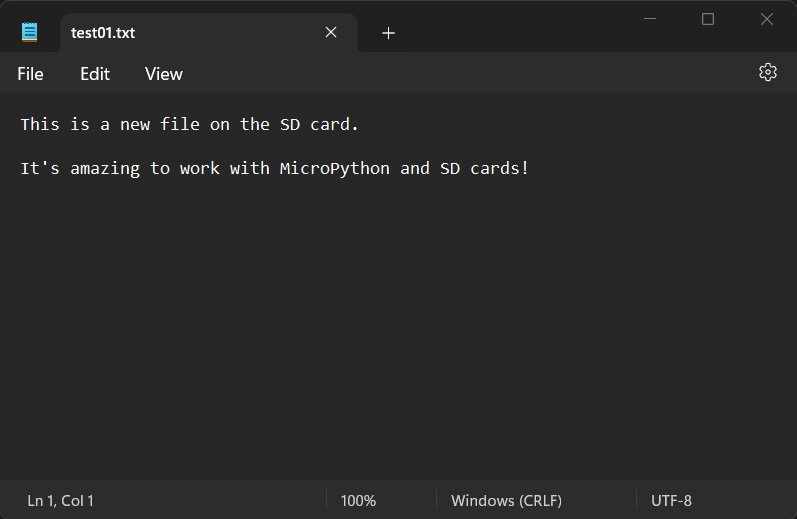
Task: Close the test01.txt tab
Action: 331,32
